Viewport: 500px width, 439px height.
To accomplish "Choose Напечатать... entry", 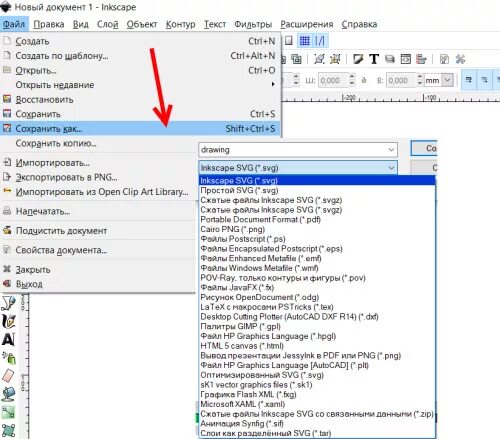I will 98,211.
